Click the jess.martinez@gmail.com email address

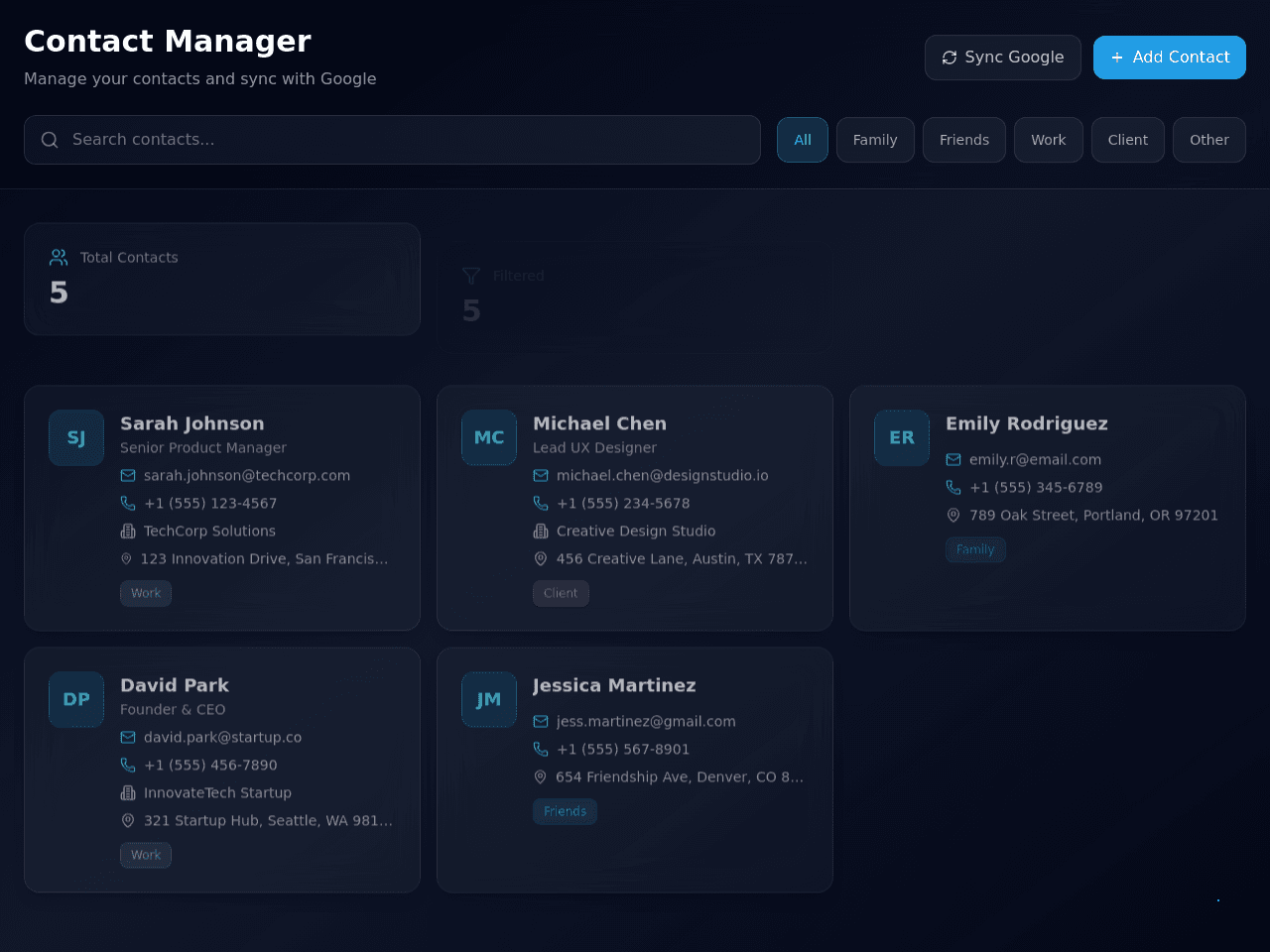(646, 722)
